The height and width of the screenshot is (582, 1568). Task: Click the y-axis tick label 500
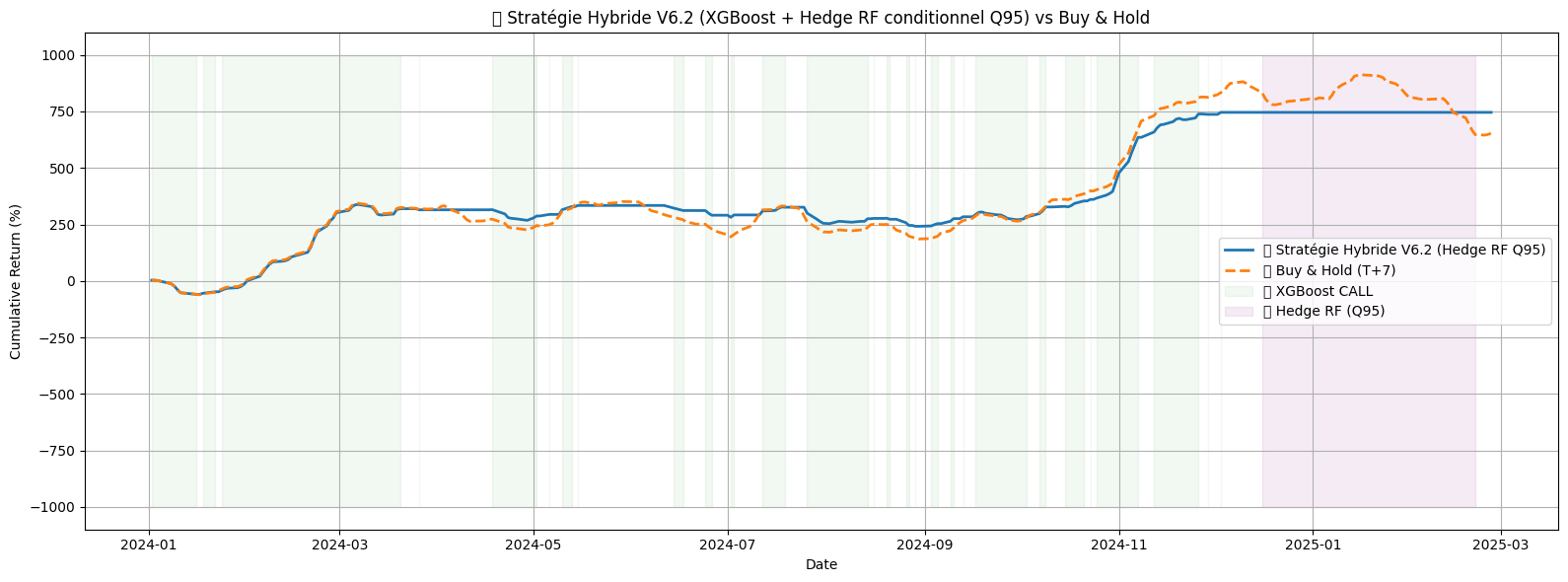pyautogui.click(x=63, y=169)
